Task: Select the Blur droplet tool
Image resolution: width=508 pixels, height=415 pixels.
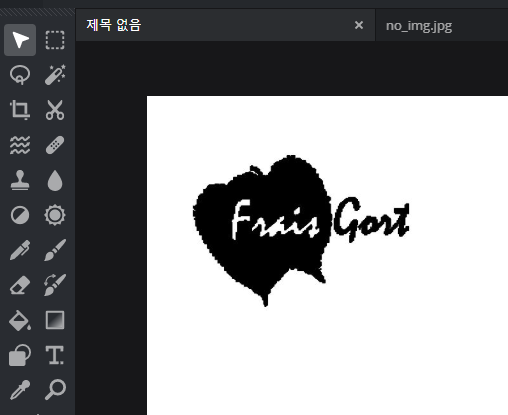Action: tap(55, 180)
